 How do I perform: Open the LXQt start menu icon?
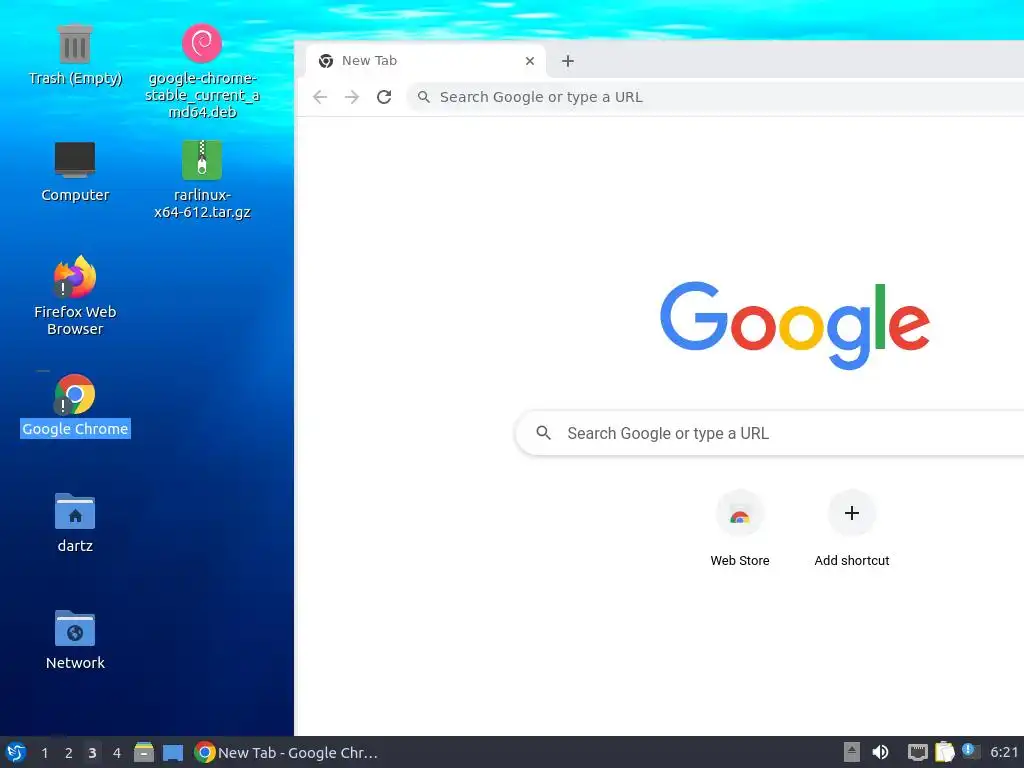pos(16,752)
